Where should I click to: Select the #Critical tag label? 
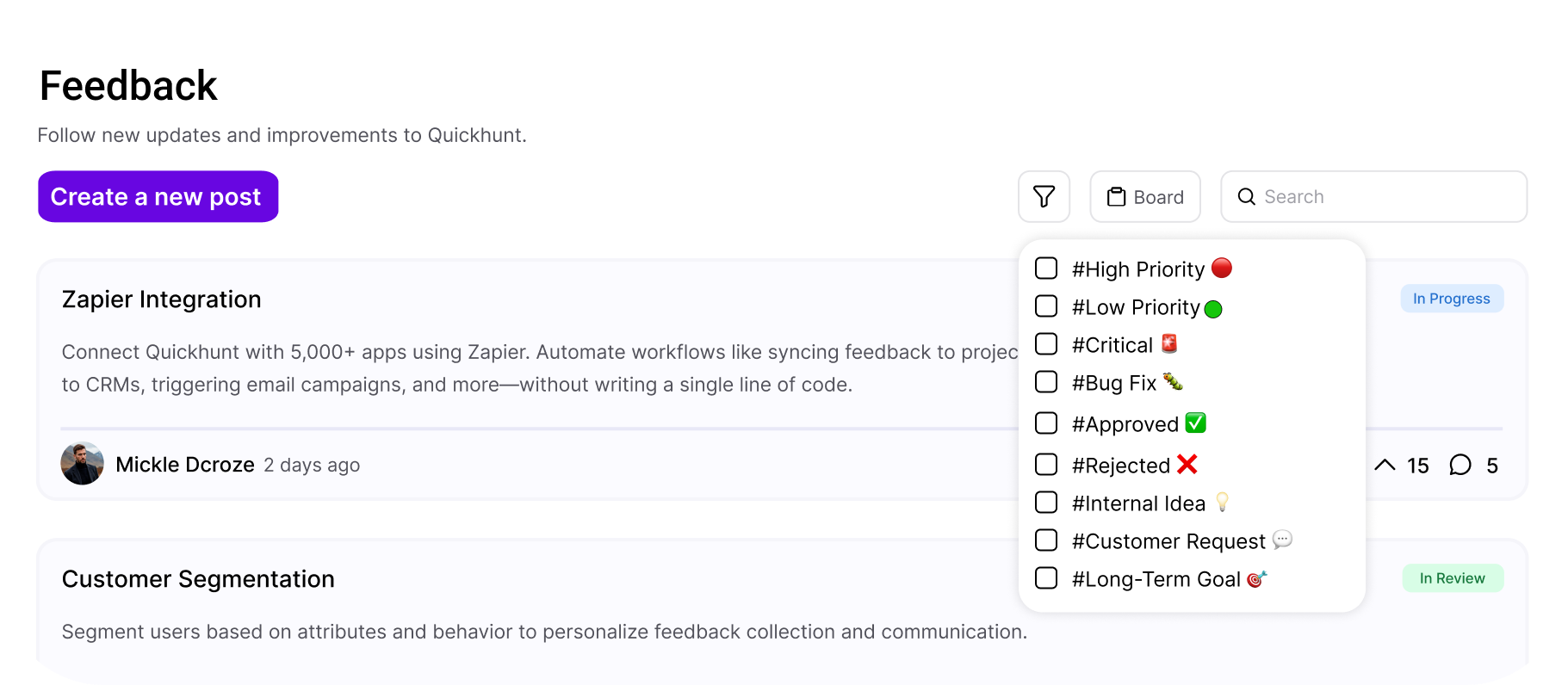click(1112, 345)
